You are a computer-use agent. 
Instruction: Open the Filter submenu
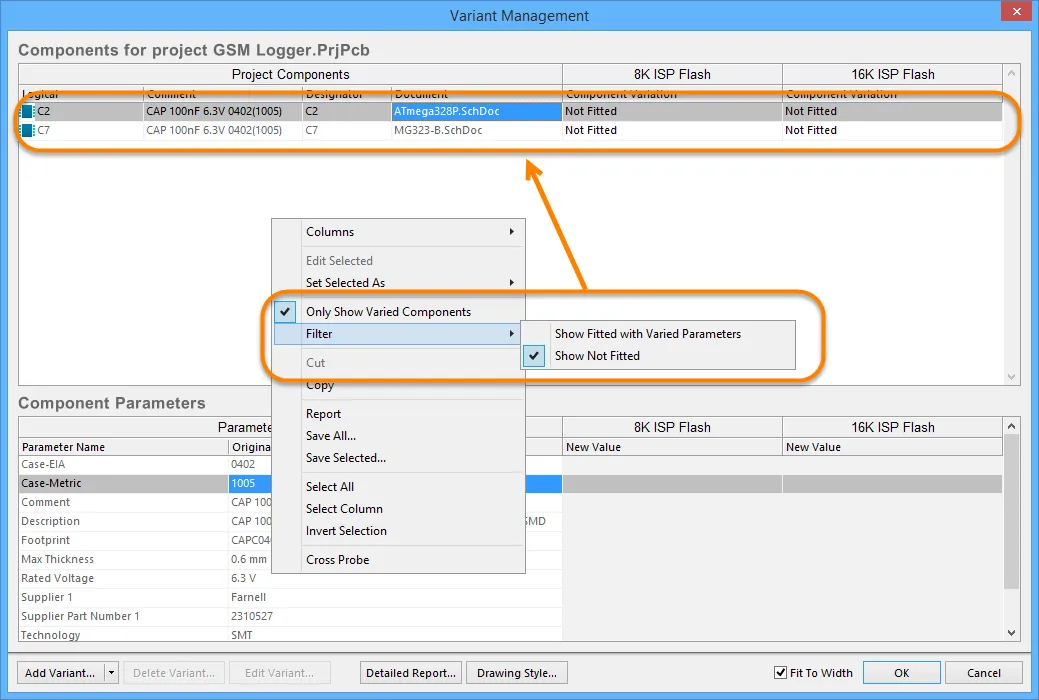pyautogui.click(x=398, y=334)
